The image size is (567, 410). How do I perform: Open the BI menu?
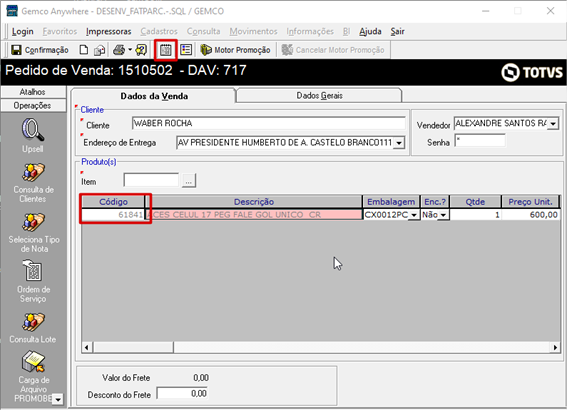coord(346,31)
